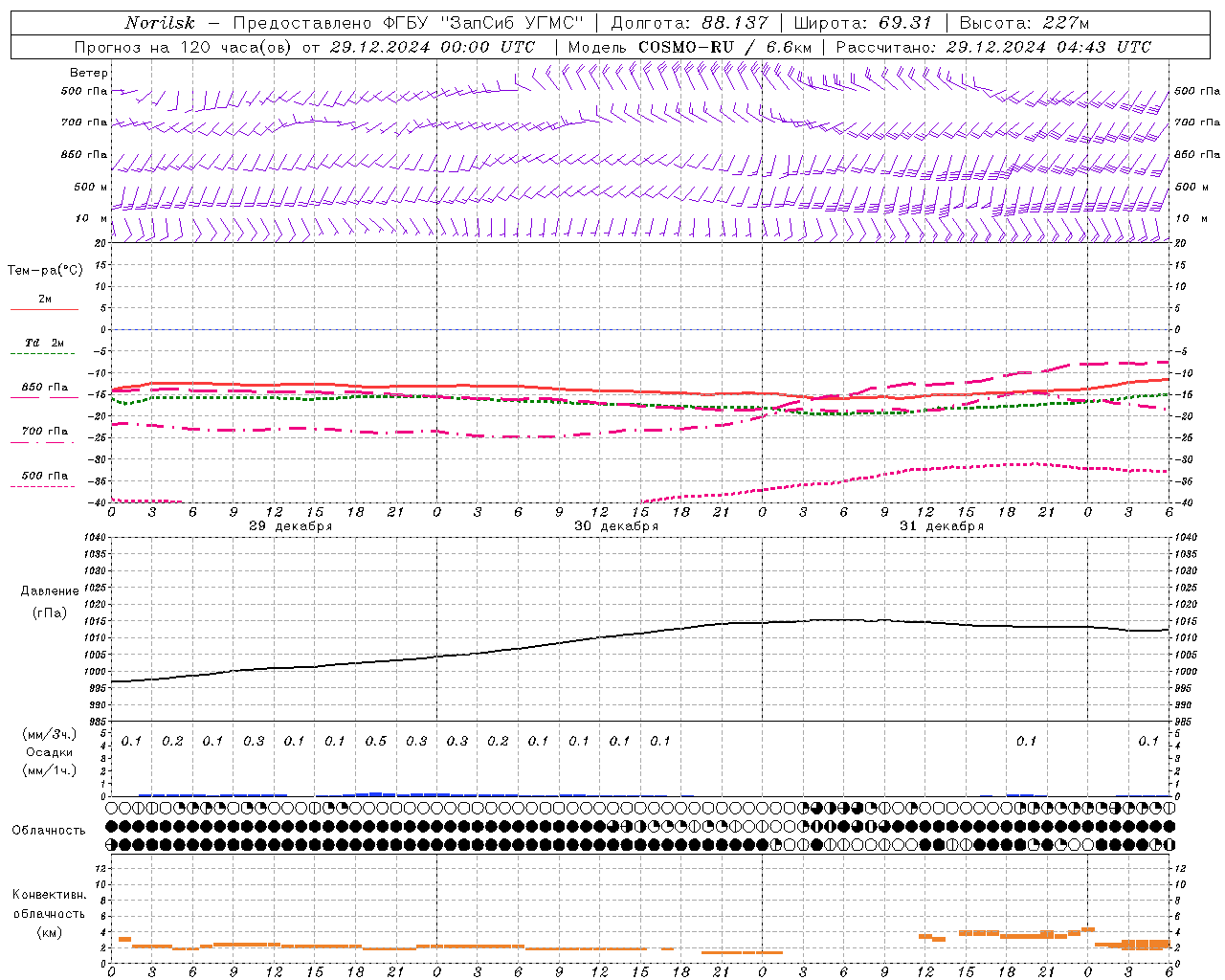The image size is (1225, 980).
Task: Click the "Предоставлено ФГБУ ЗапСиб УГМС" provider text
Action: 409,23
